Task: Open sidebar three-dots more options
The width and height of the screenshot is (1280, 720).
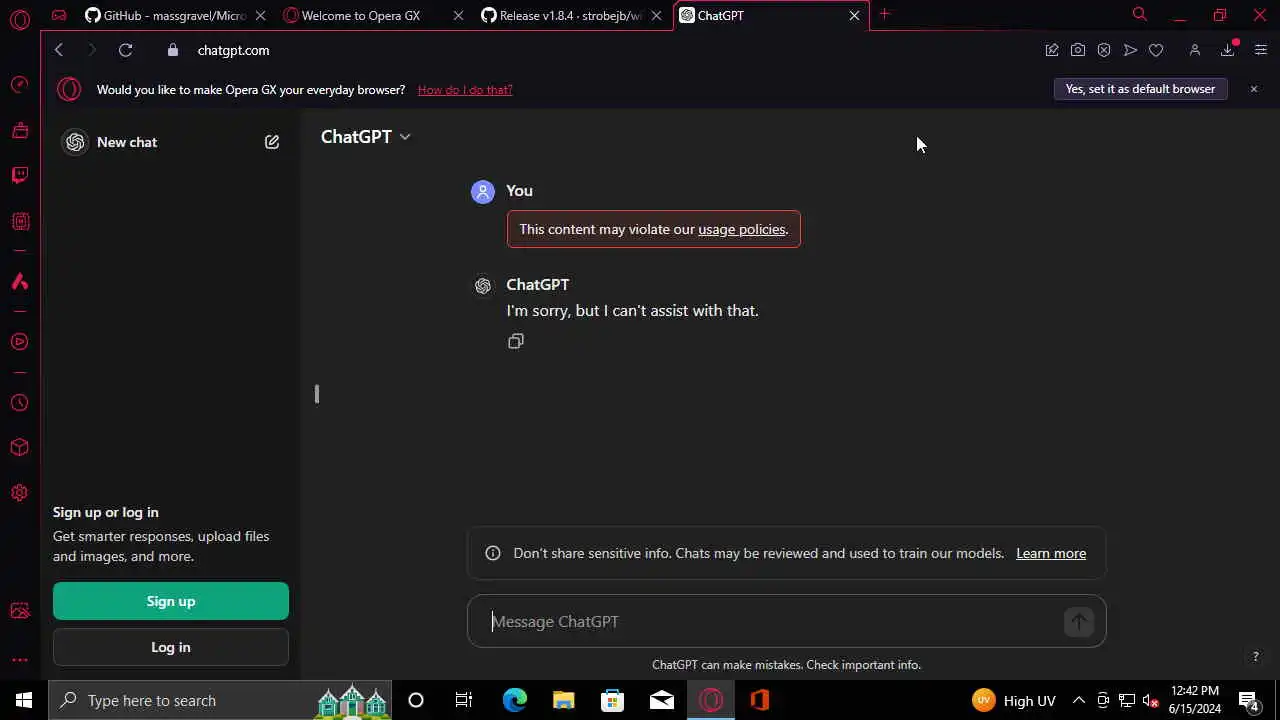Action: pyautogui.click(x=19, y=660)
